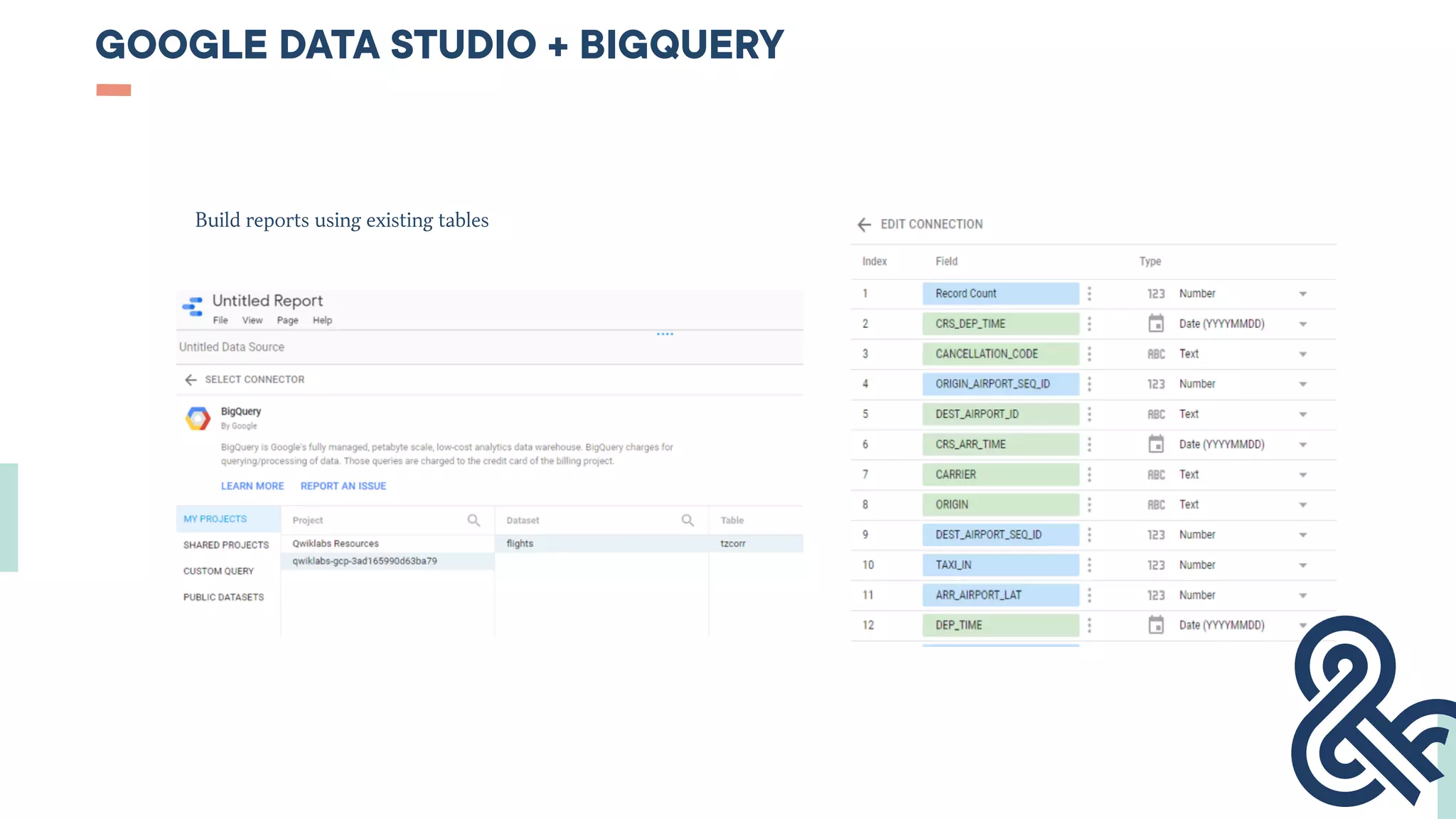Screen dimensions: 1456x819
Task: Click the Untitled Data Source name
Action: click(x=232, y=347)
